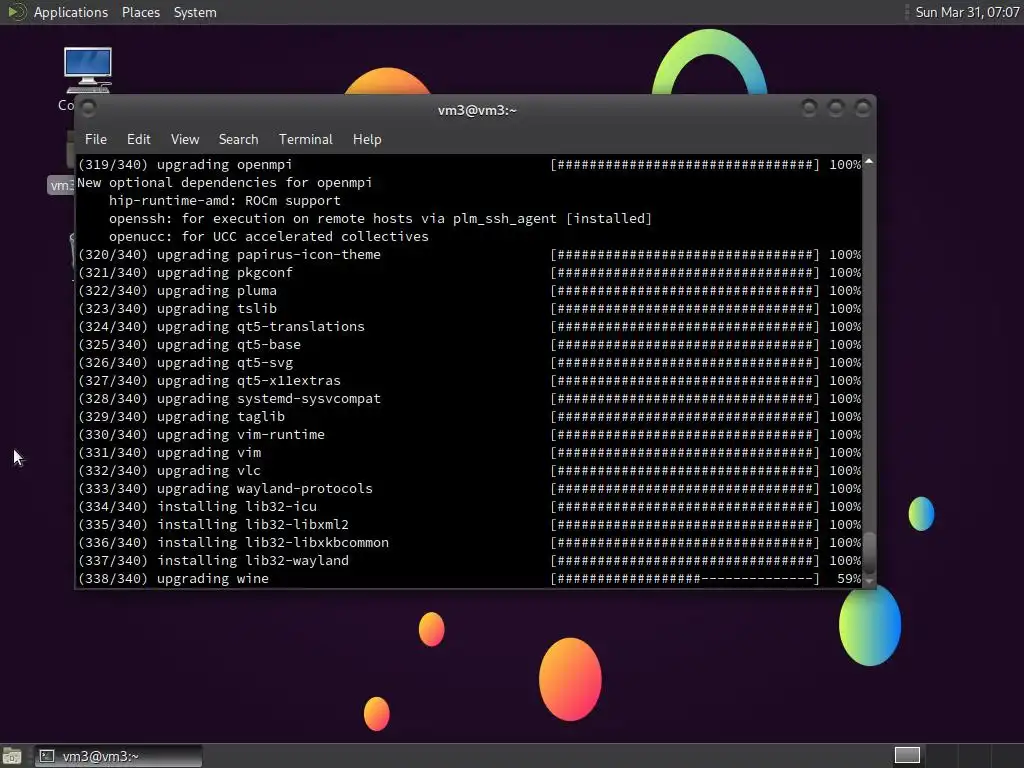Click the 'upgrading pluma' line
This screenshot has width=1024, height=768.
(x=469, y=291)
